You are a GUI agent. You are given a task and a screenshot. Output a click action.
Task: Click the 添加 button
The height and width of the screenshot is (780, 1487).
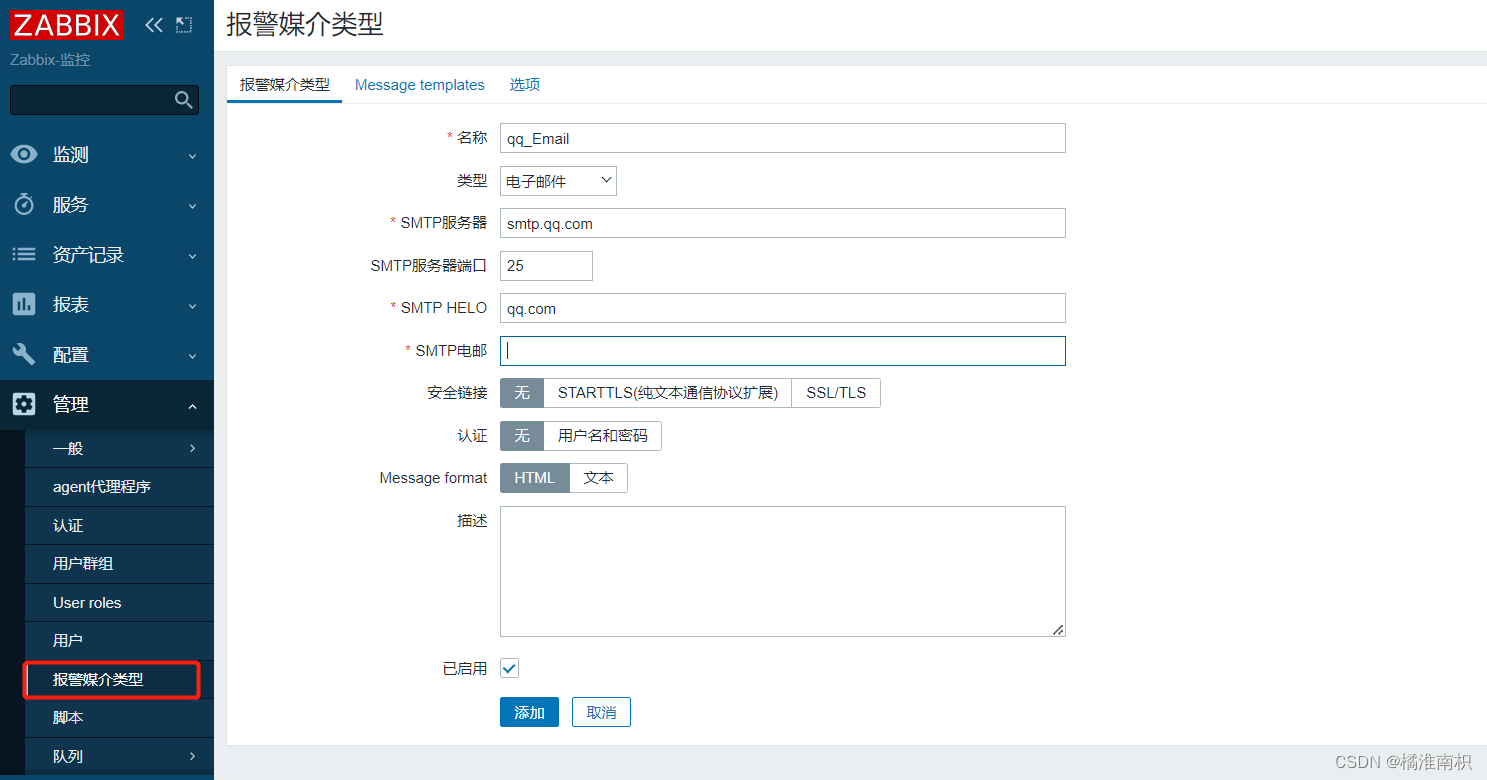(529, 712)
